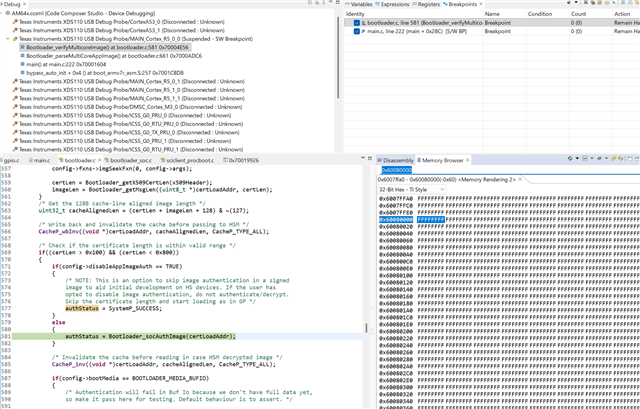Close the Memory Browser tab
Viewport: 640px width, 409px height.
coord(468,160)
